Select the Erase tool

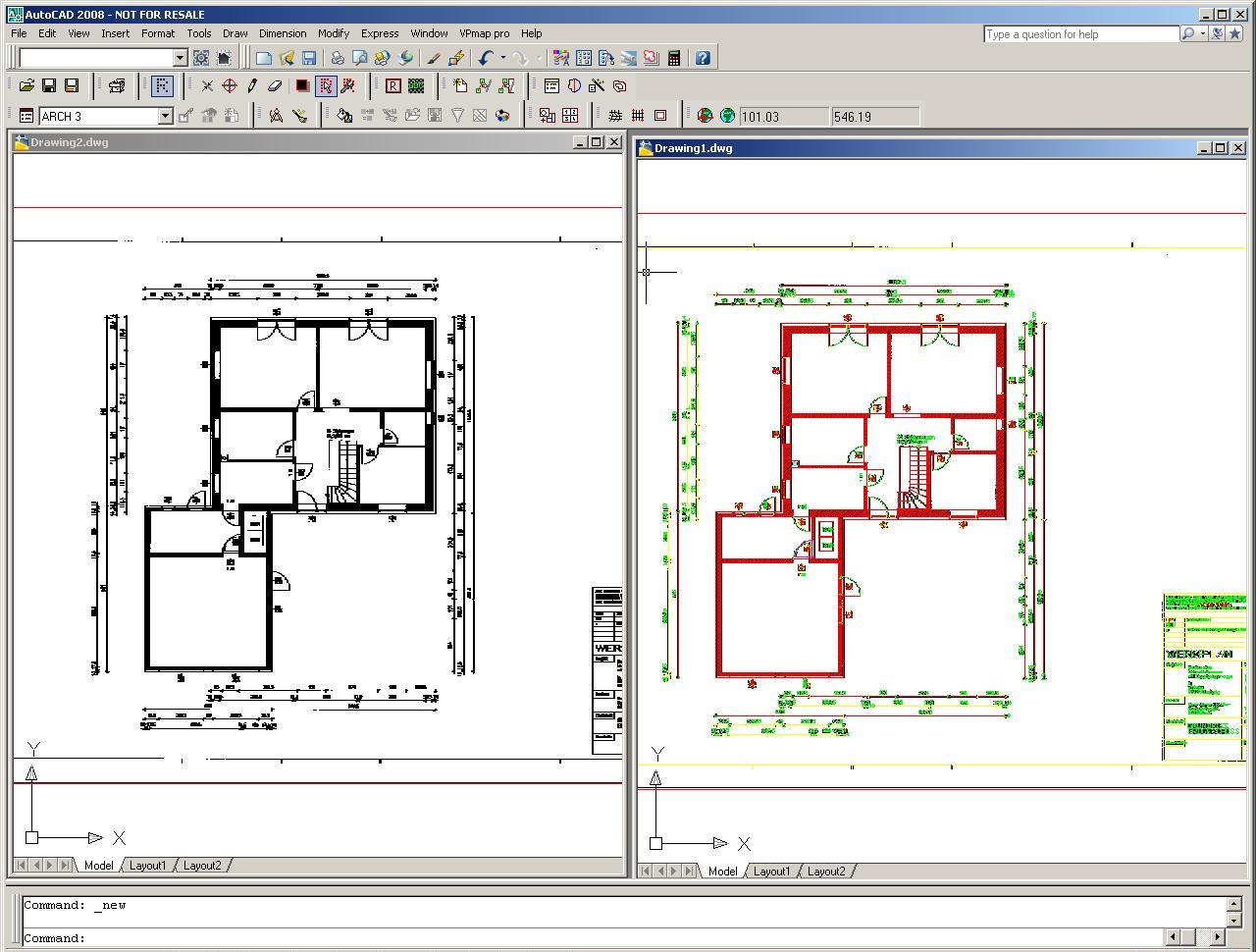[277, 86]
